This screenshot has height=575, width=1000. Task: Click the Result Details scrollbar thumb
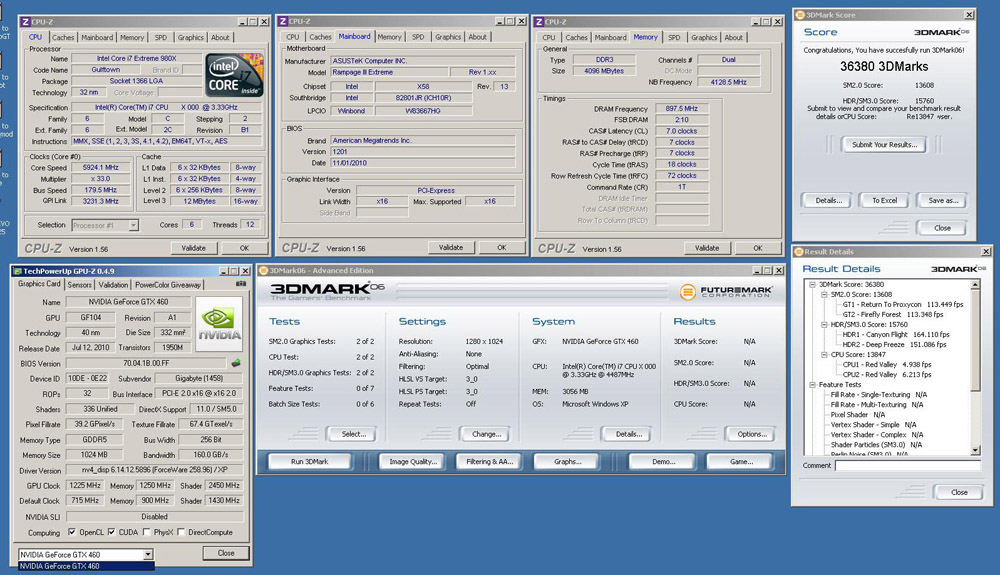click(x=974, y=340)
